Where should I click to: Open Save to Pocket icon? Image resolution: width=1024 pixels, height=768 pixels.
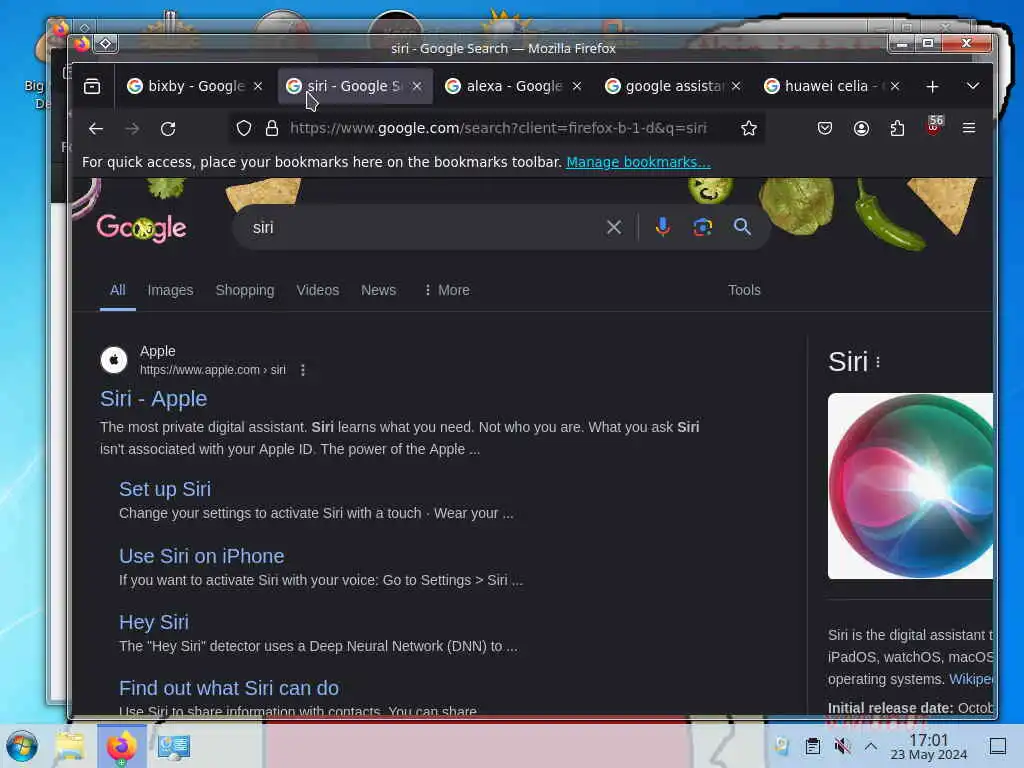[x=825, y=128]
